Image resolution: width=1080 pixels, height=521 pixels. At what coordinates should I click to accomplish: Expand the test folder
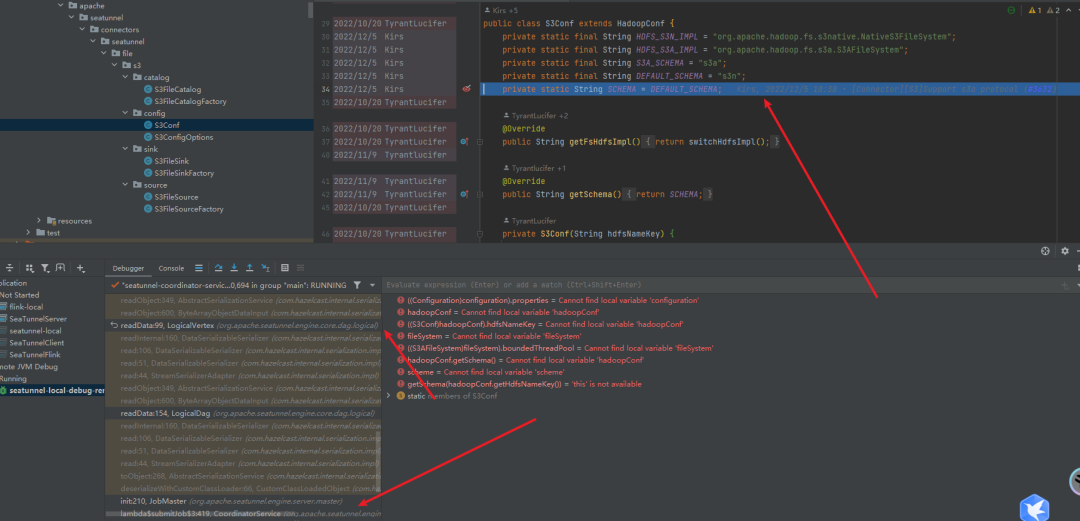point(29,233)
